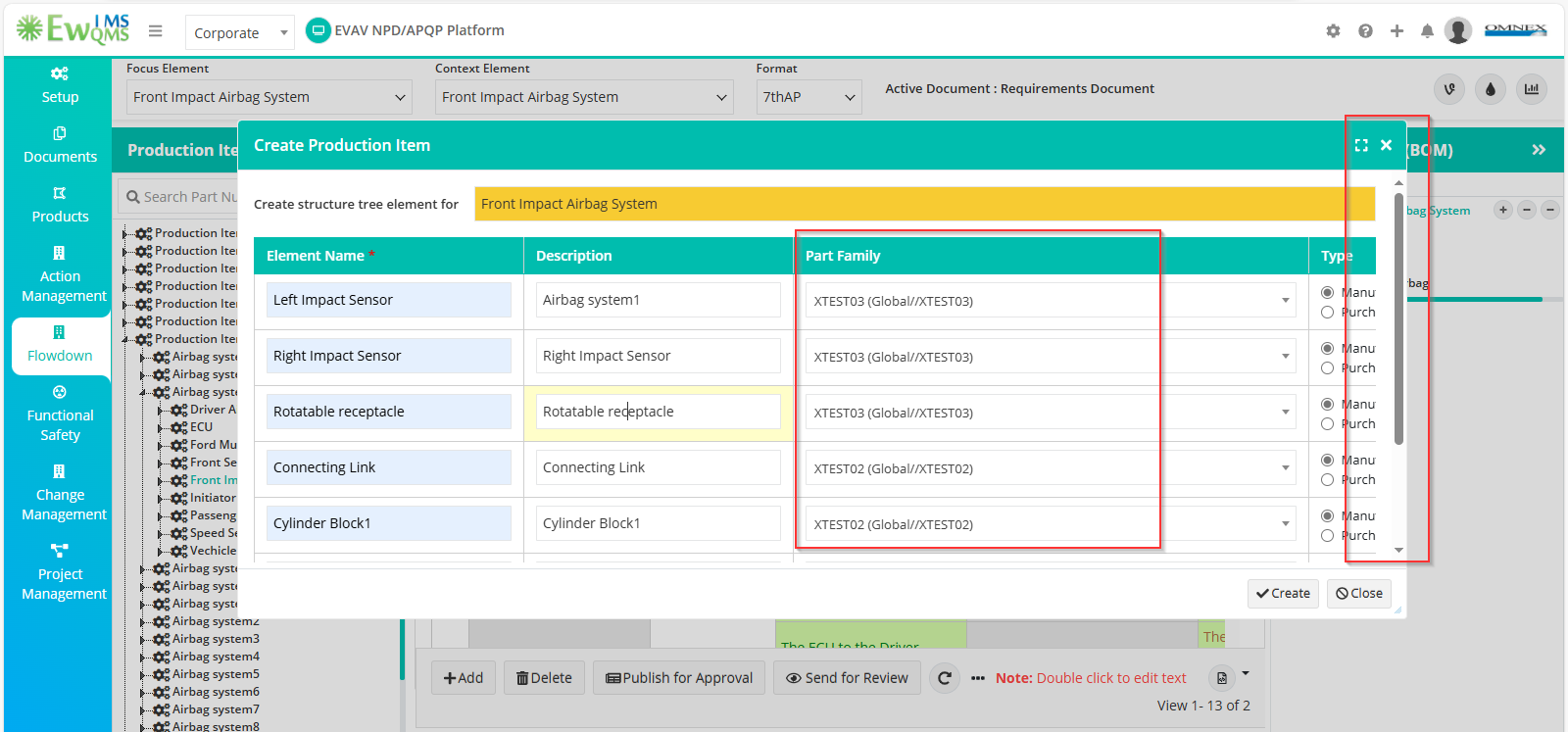Screen dimensions: 1568x732
Task: Open the Focus Element dropdown
Action: tap(269, 97)
